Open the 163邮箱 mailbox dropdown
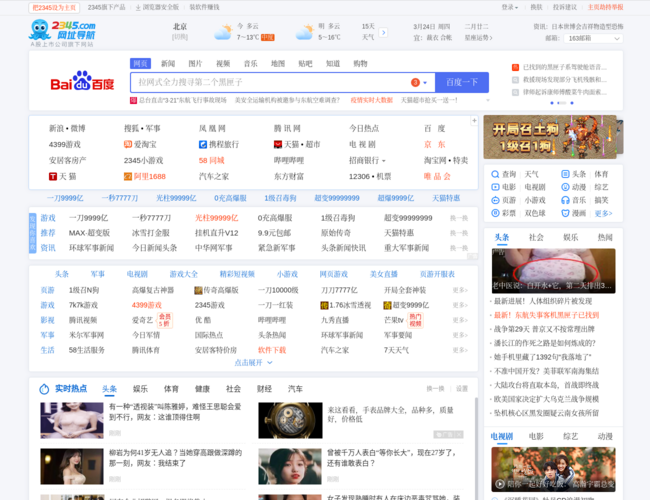Viewport: 650px width, 500px height. 593,39
